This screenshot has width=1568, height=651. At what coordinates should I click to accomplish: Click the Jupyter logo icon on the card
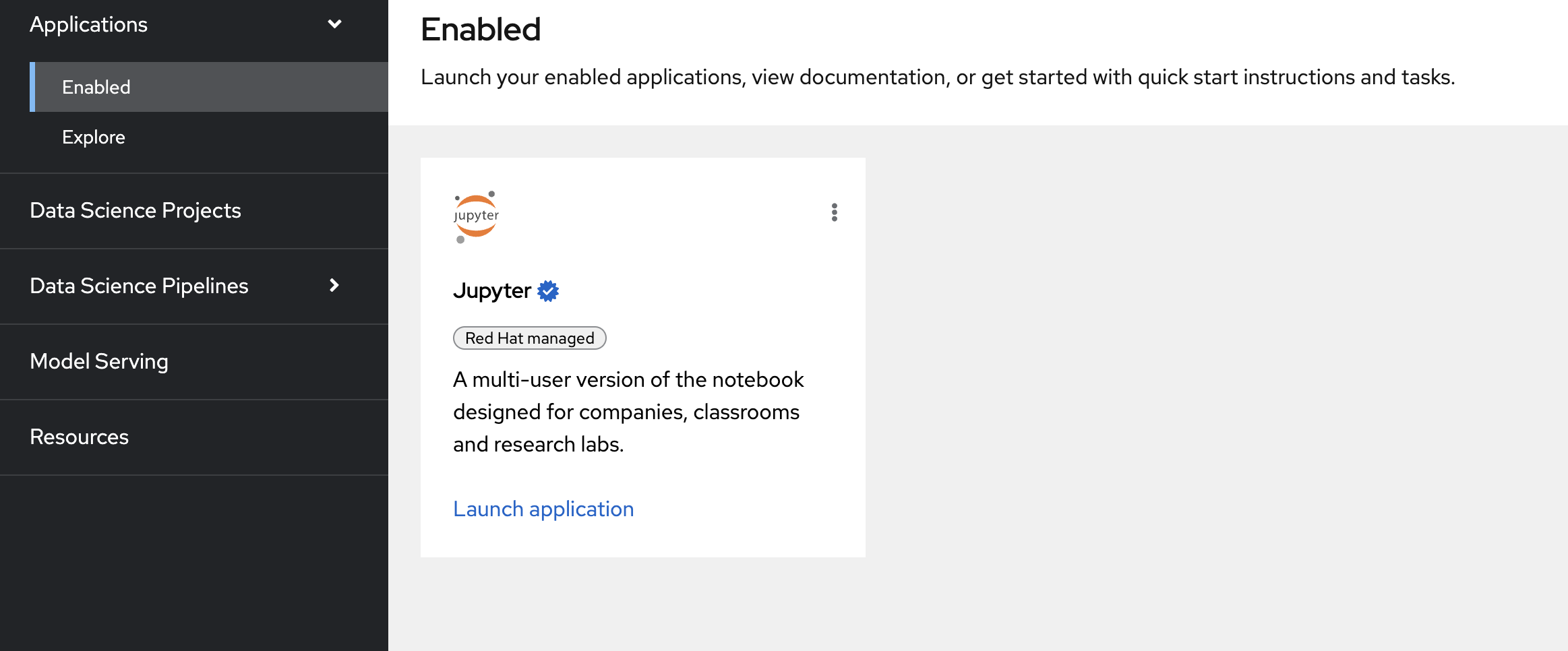pyautogui.click(x=476, y=216)
